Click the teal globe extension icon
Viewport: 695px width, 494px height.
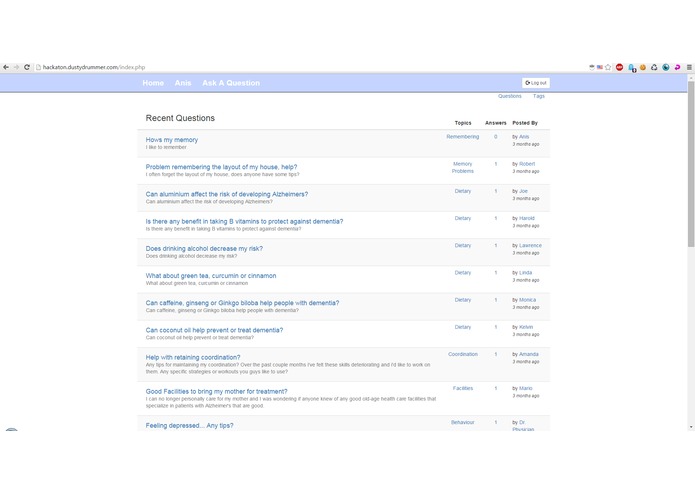coord(666,67)
